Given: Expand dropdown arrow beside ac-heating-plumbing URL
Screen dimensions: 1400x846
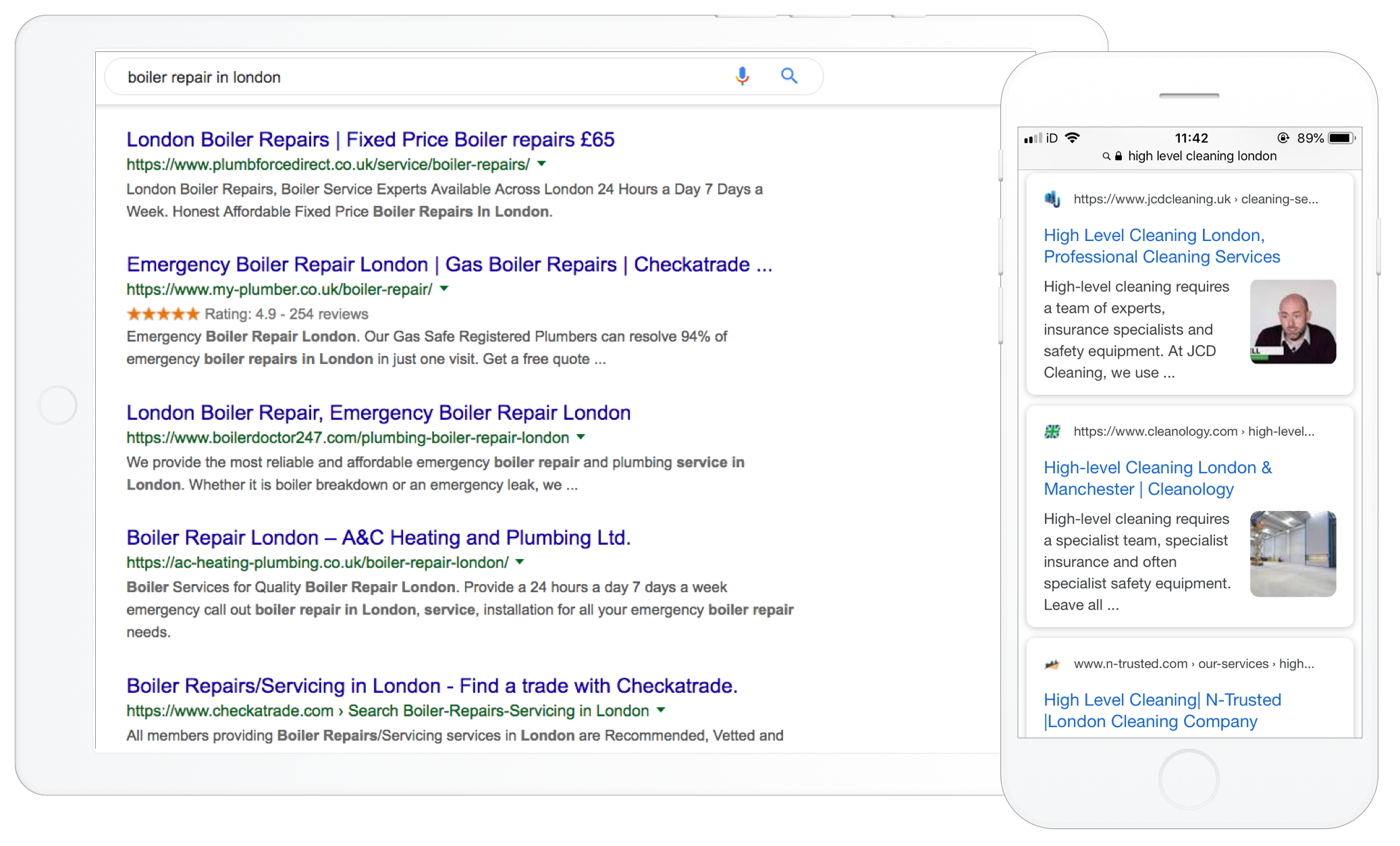Looking at the screenshot, I should pyautogui.click(x=520, y=562).
